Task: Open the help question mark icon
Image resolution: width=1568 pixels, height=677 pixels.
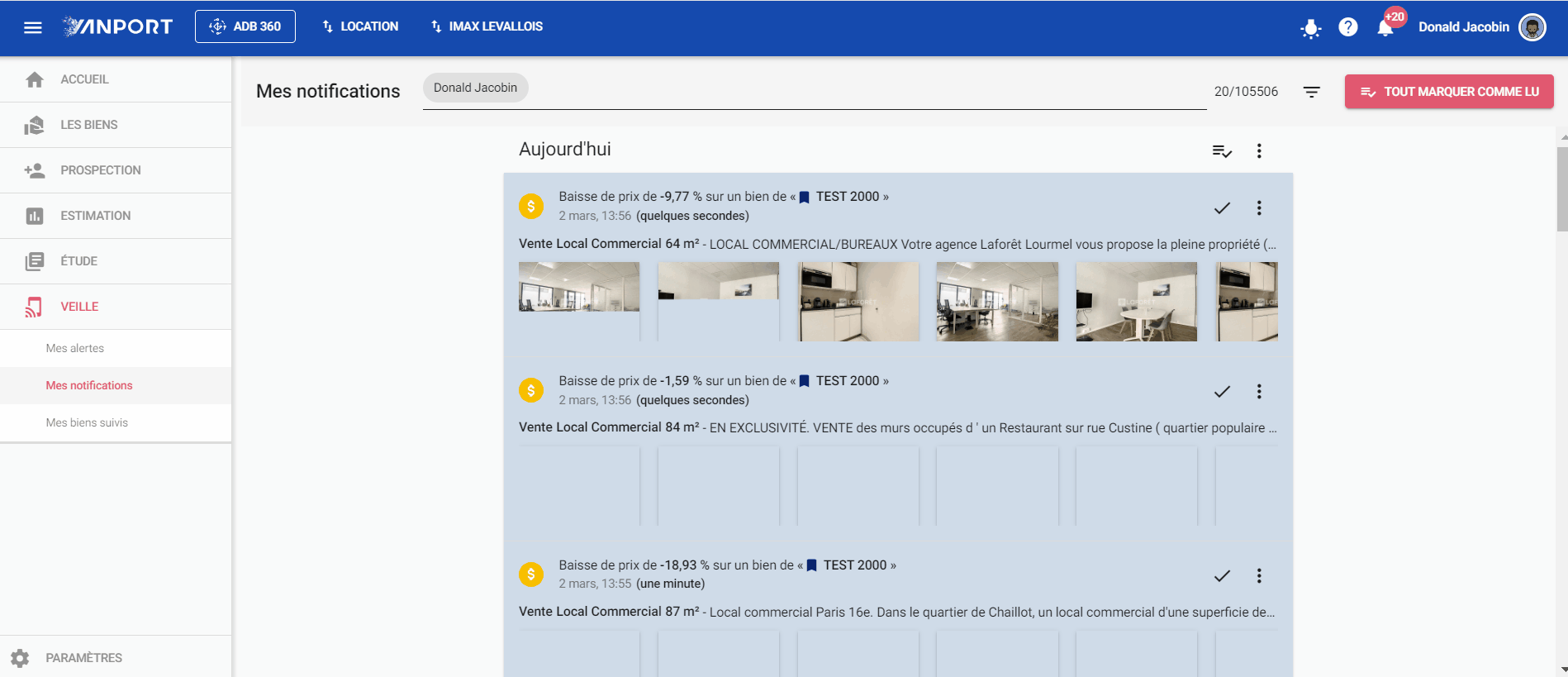Action: tap(1348, 27)
